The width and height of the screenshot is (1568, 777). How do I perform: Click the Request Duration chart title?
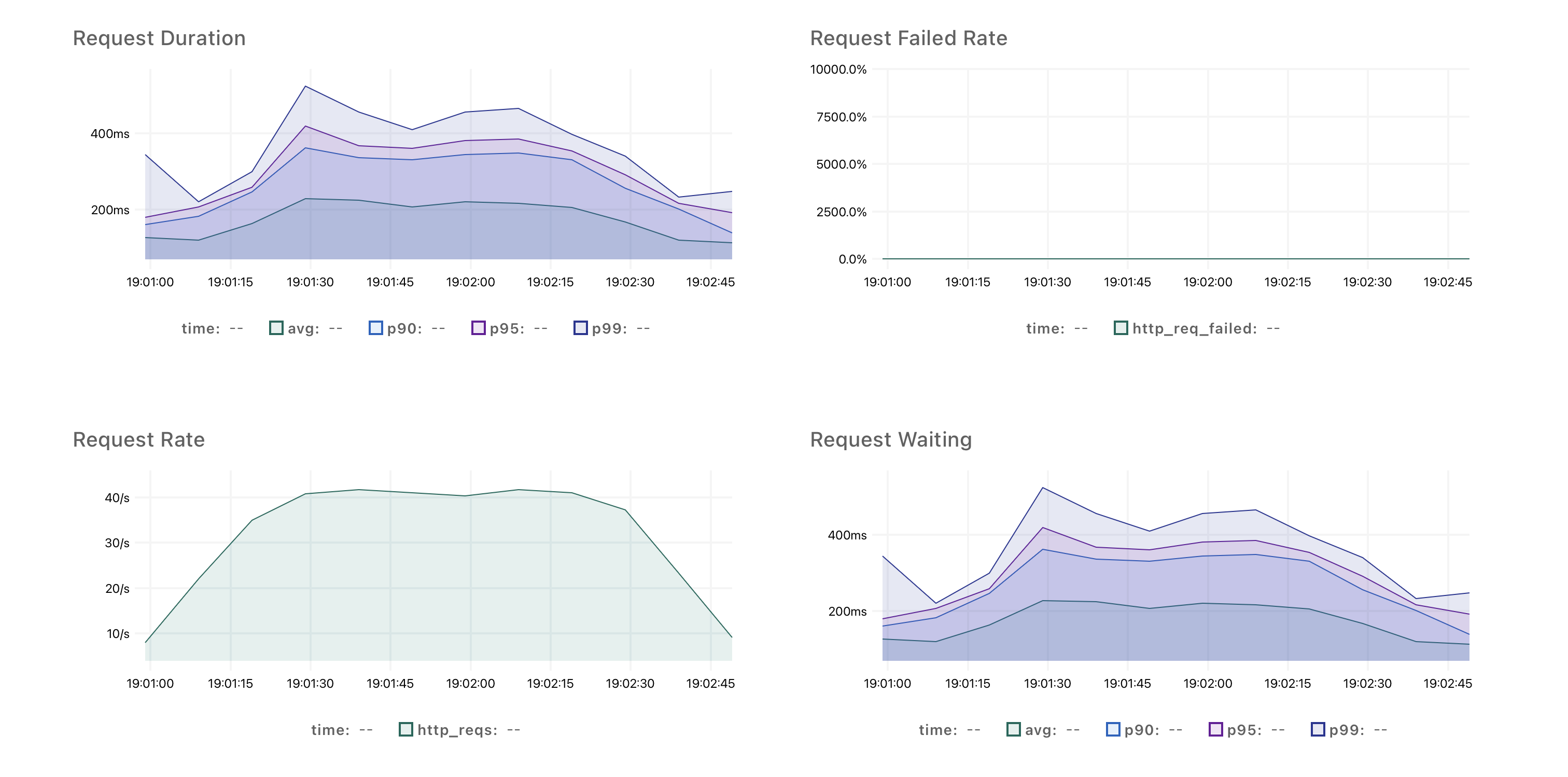pos(159,38)
